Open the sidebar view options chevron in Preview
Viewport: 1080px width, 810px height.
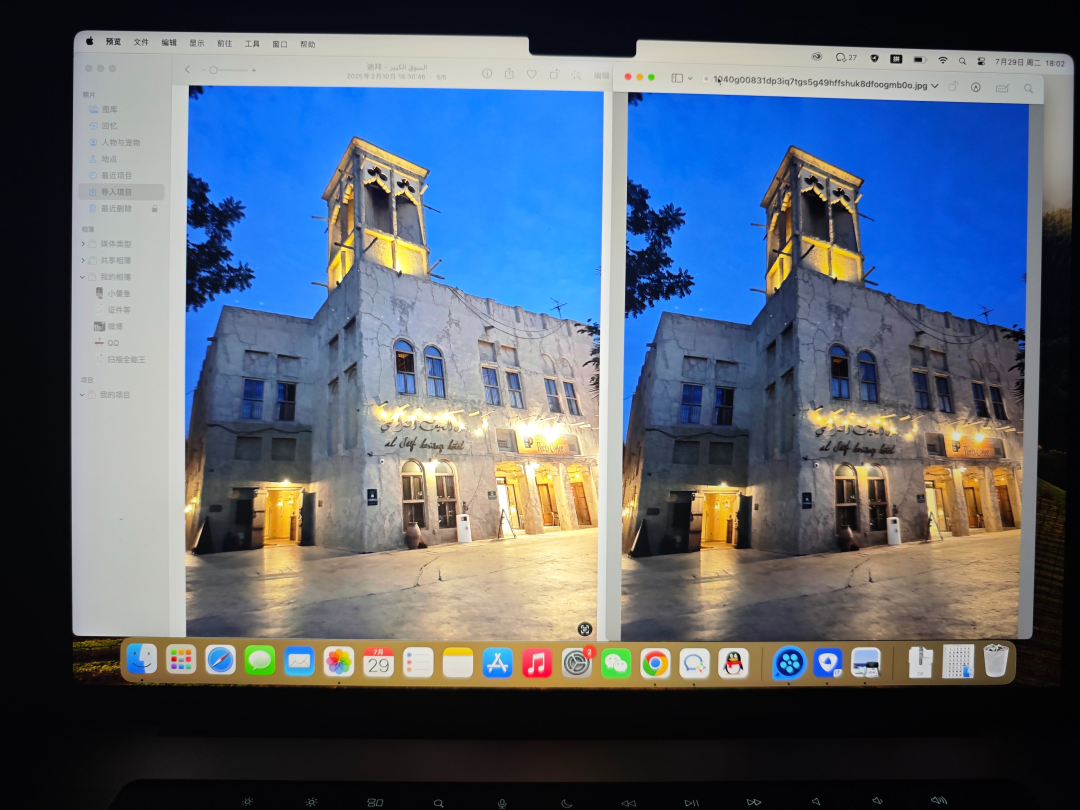(690, 79)
